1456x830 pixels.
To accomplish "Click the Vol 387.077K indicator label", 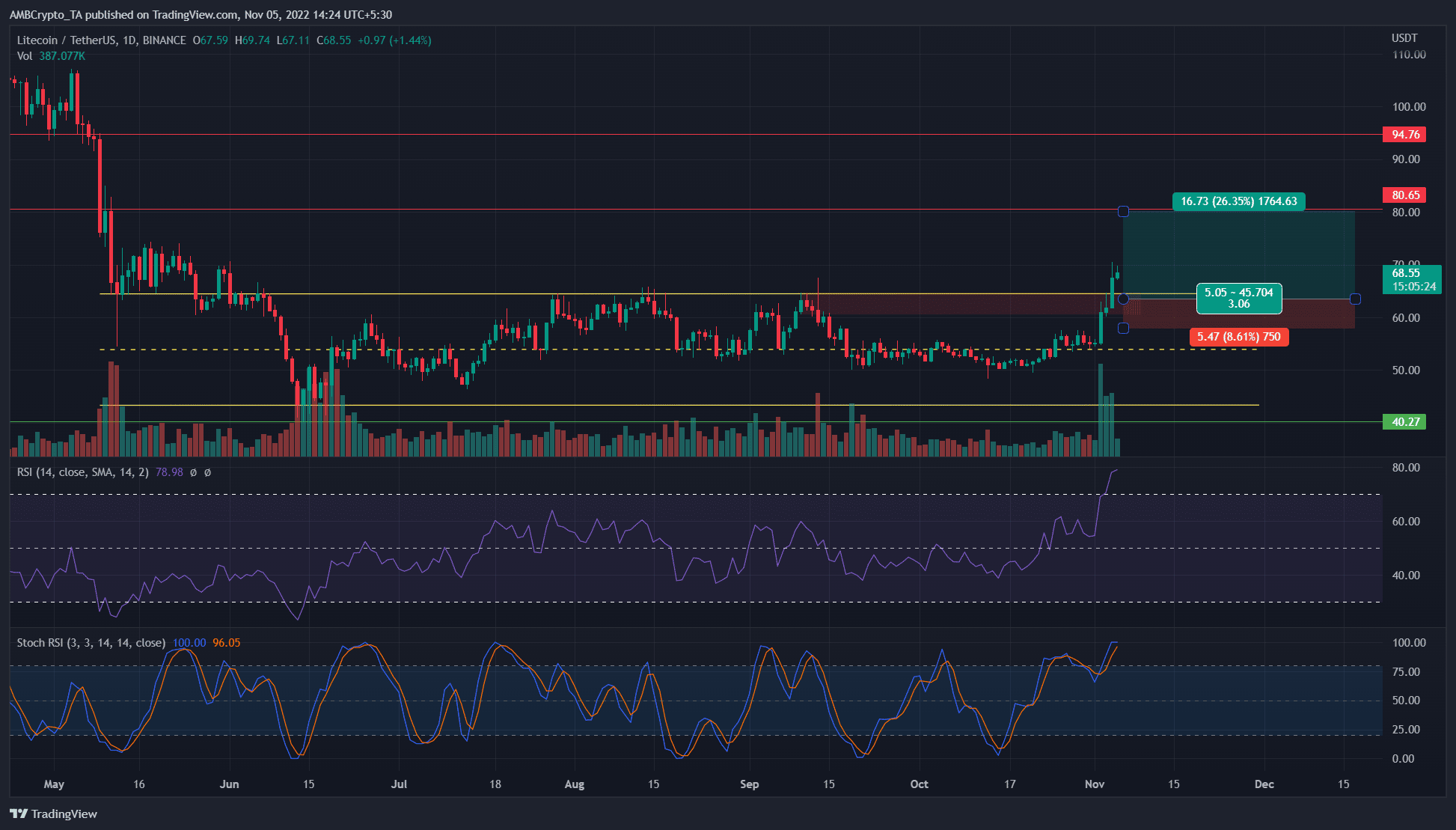I will tap(51, 56).
